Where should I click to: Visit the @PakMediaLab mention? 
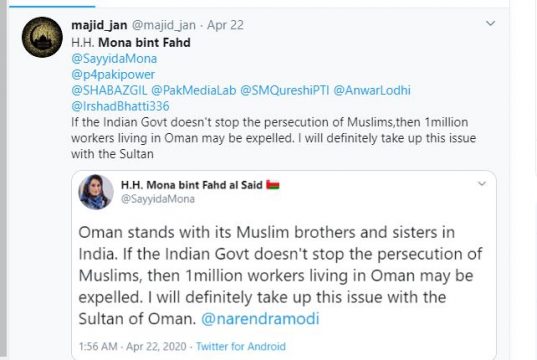tap(193, 90)
